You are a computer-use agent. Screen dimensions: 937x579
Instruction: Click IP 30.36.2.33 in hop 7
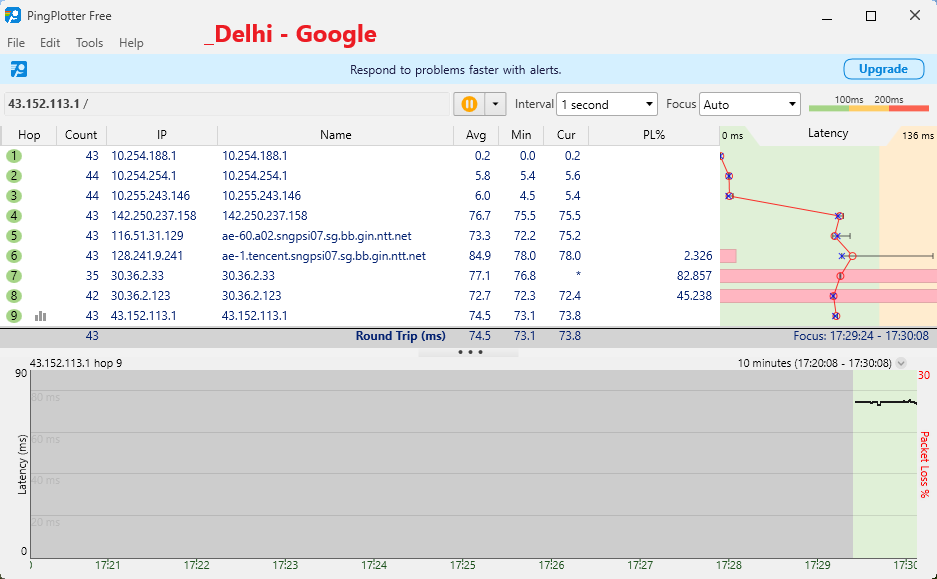coord(137,276)
